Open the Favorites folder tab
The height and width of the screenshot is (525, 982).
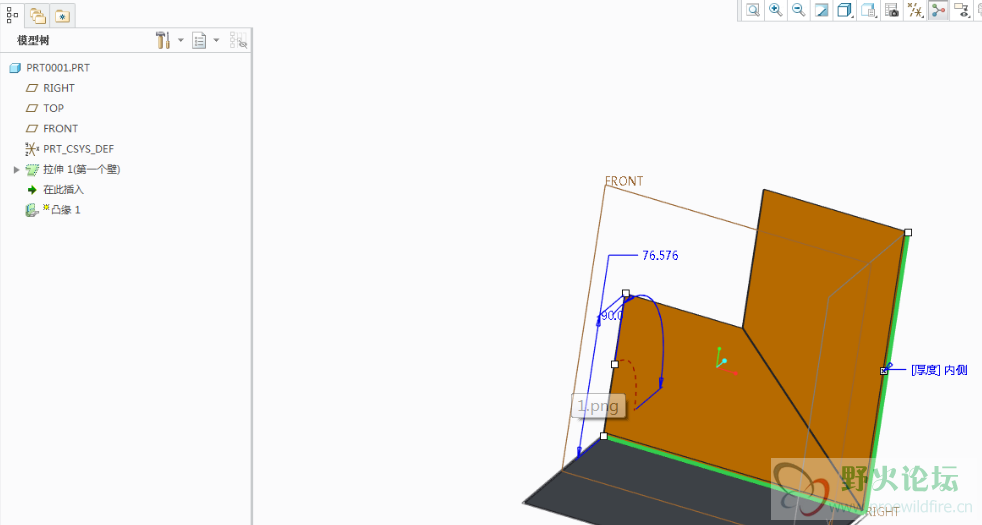[x=63, y=16]
